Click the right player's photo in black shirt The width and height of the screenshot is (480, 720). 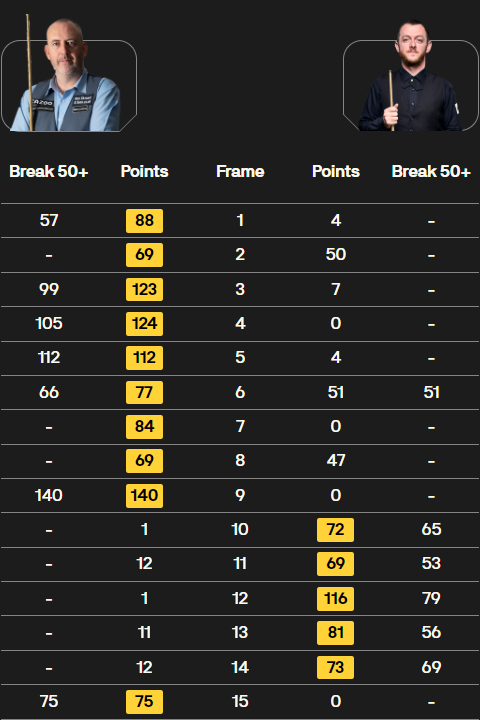pyautogui.click(x=411, y=75)
